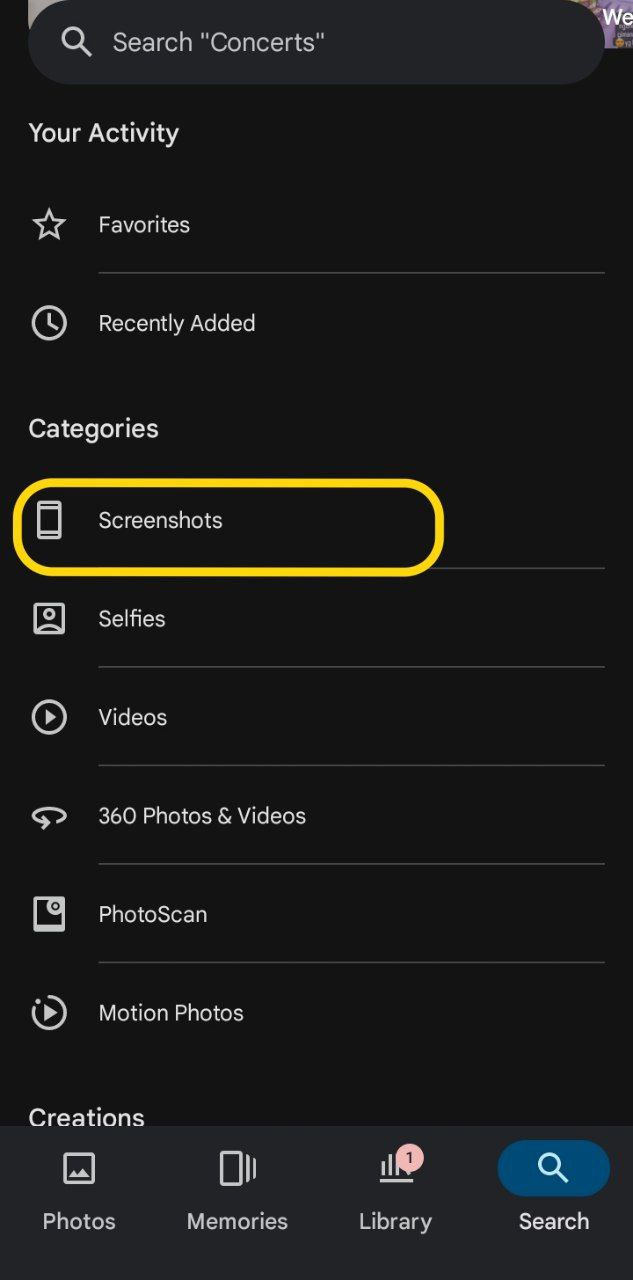633x1280 pixels.
Task: Tap the PhotoScan icon
Action: pyautogui.click(x=49, y=914)
